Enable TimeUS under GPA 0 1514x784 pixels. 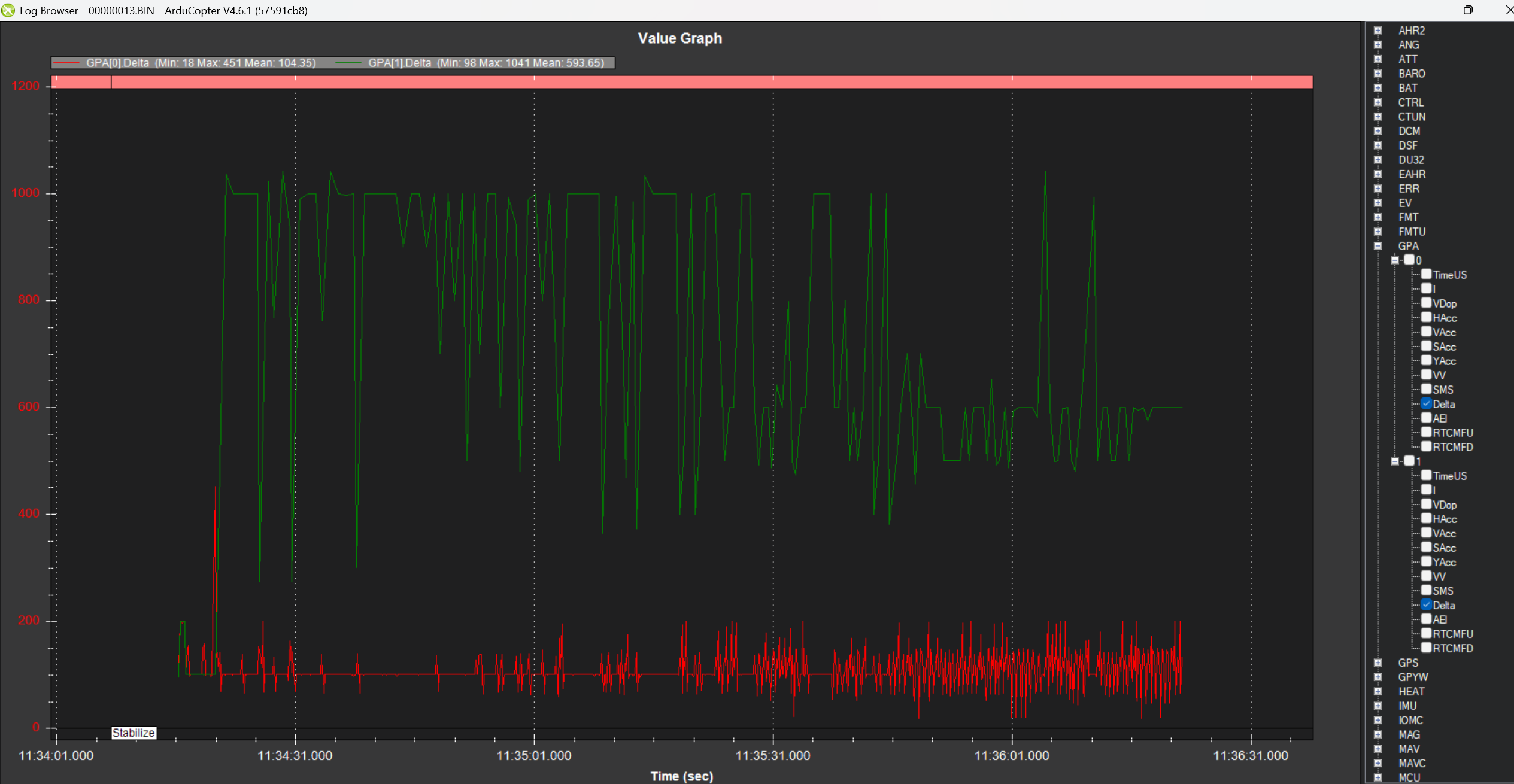pos(1427,275)
